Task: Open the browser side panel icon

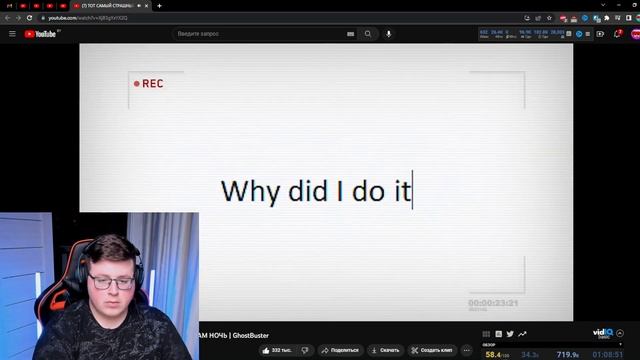Action: pos(629,18)
